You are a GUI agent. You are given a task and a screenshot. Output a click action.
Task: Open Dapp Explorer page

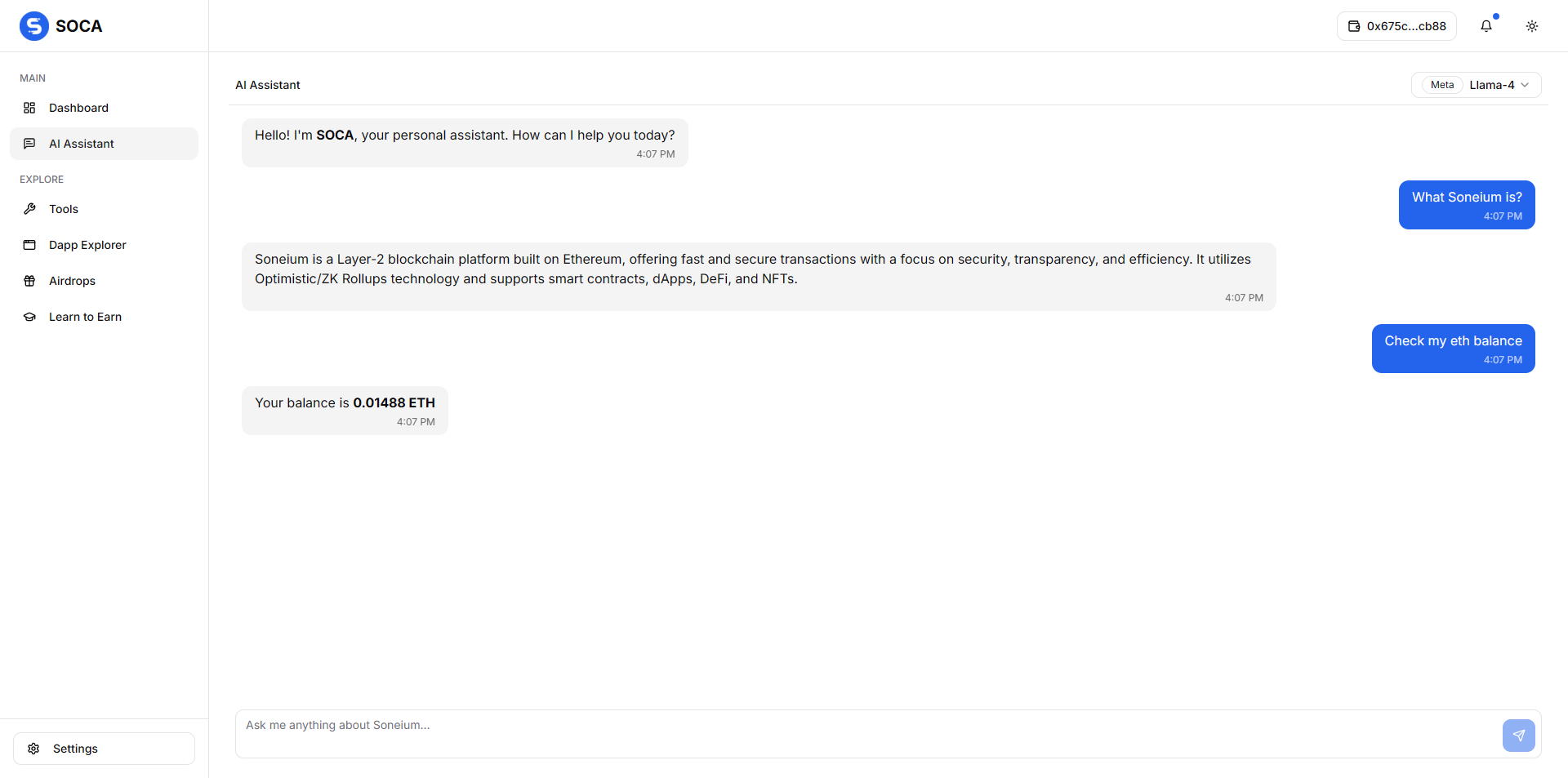click(104, 245)
